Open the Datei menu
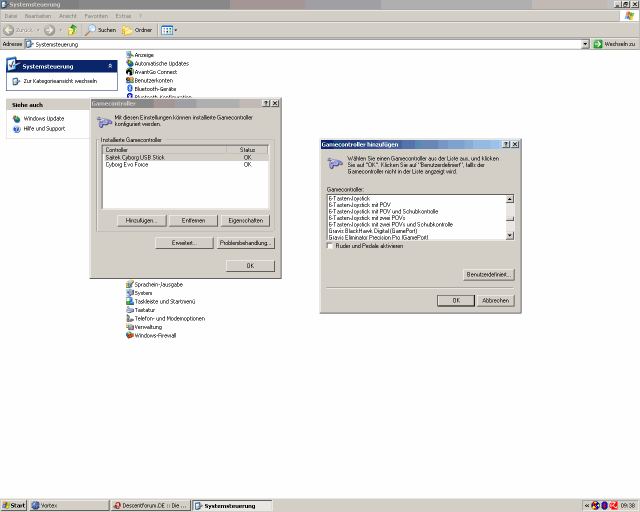This screenshot has height=512, width=640. tap(11, 16)
